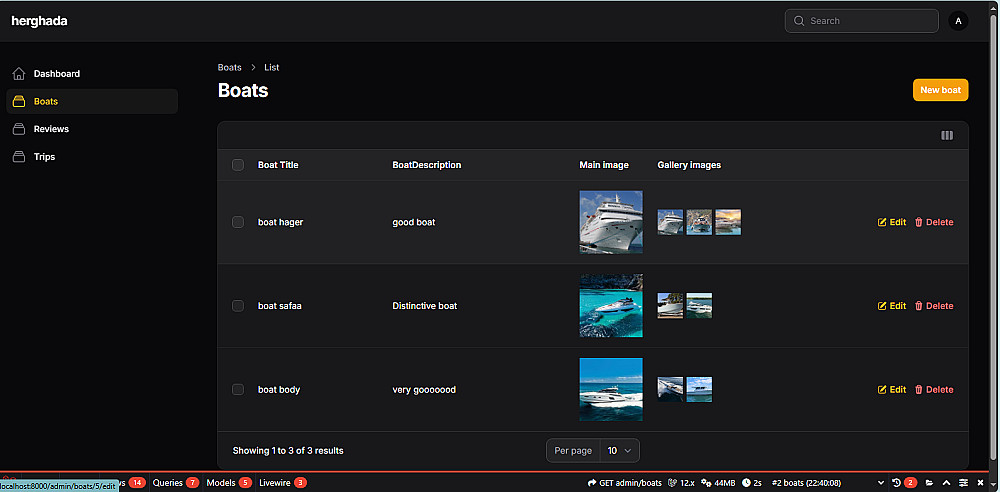
Task: Click the debugbar memory 44MB indicator
Action: coord(718,483)
